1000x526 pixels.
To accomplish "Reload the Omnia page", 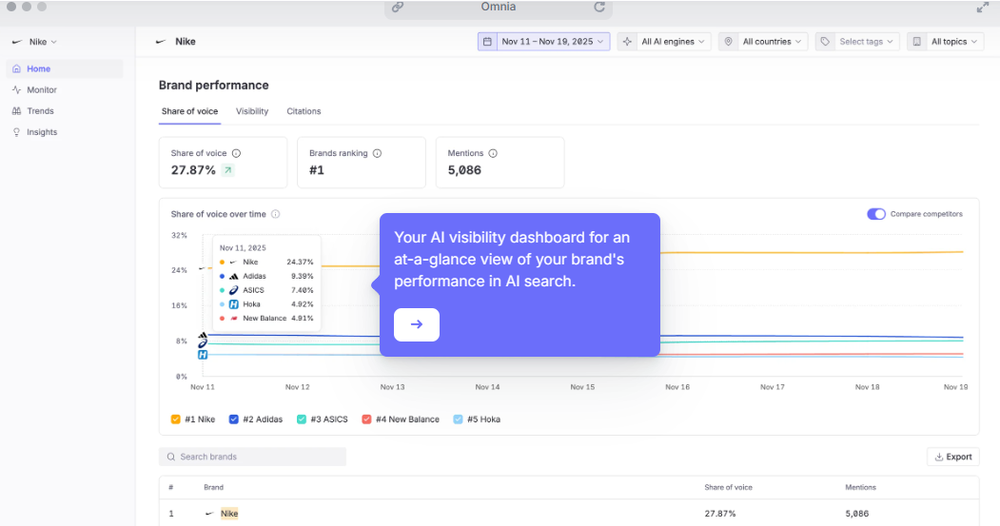I will coord(599,7).
